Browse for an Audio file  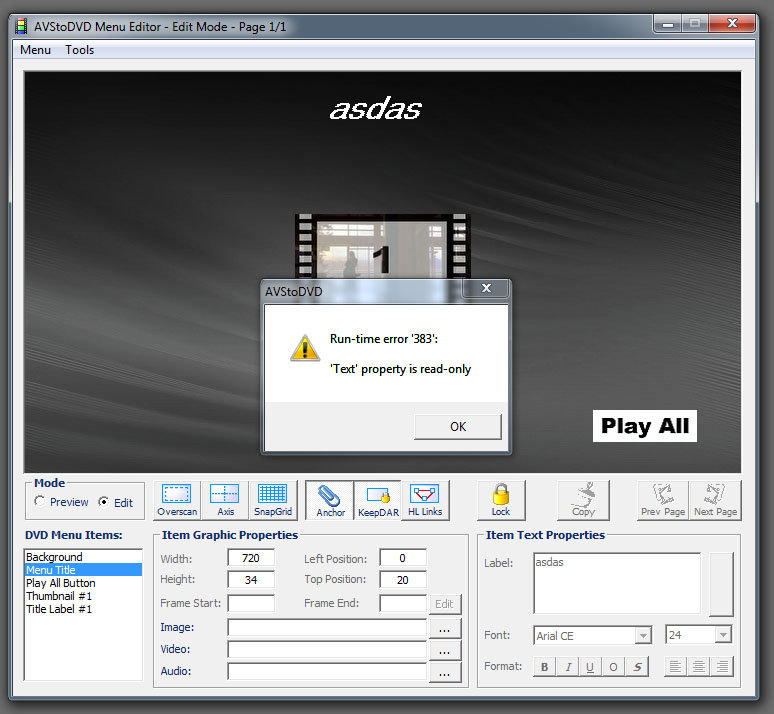pos(445,673)
